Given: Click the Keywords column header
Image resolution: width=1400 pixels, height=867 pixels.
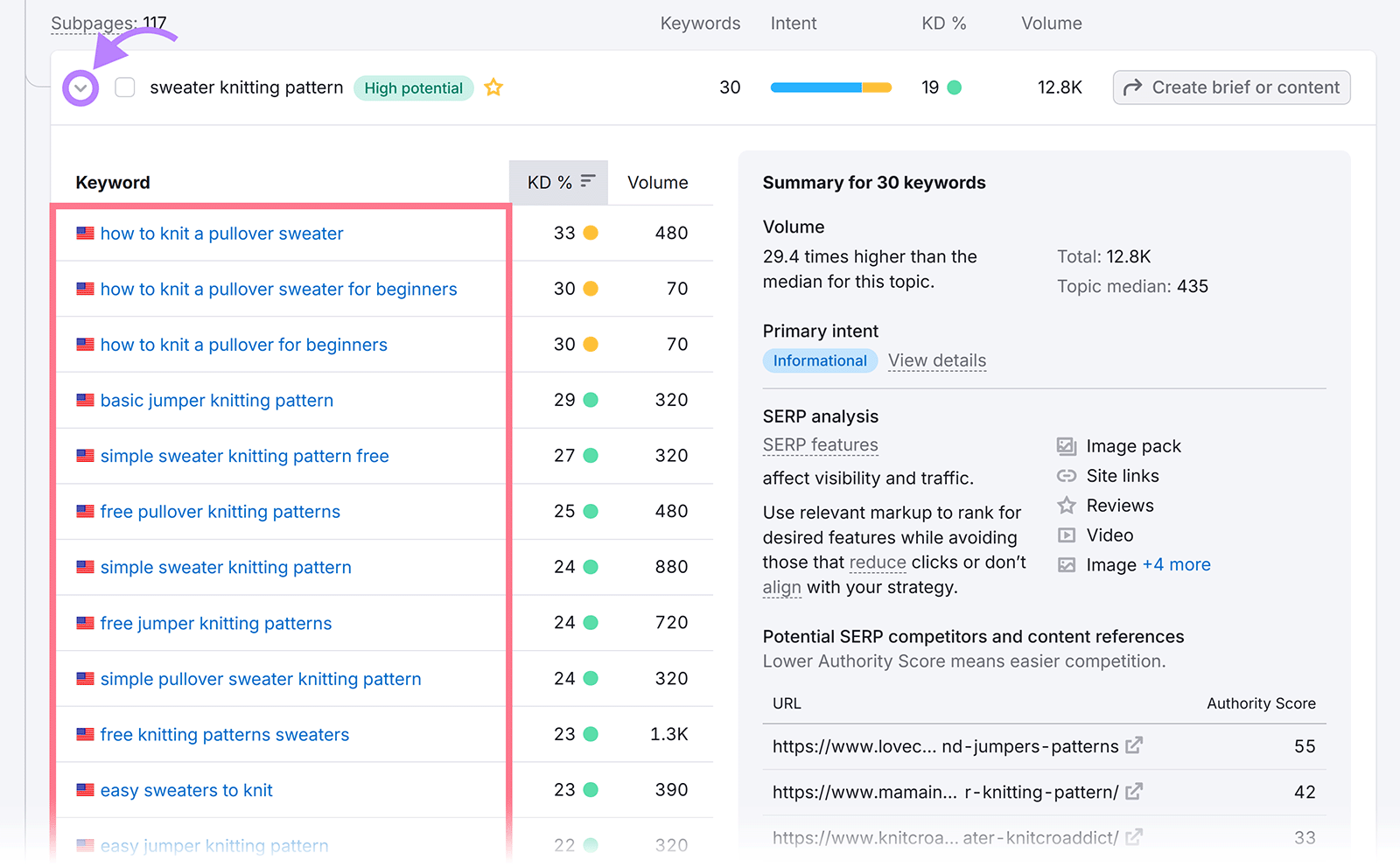Looking at the screenshot, I should [x=700, y=23].
